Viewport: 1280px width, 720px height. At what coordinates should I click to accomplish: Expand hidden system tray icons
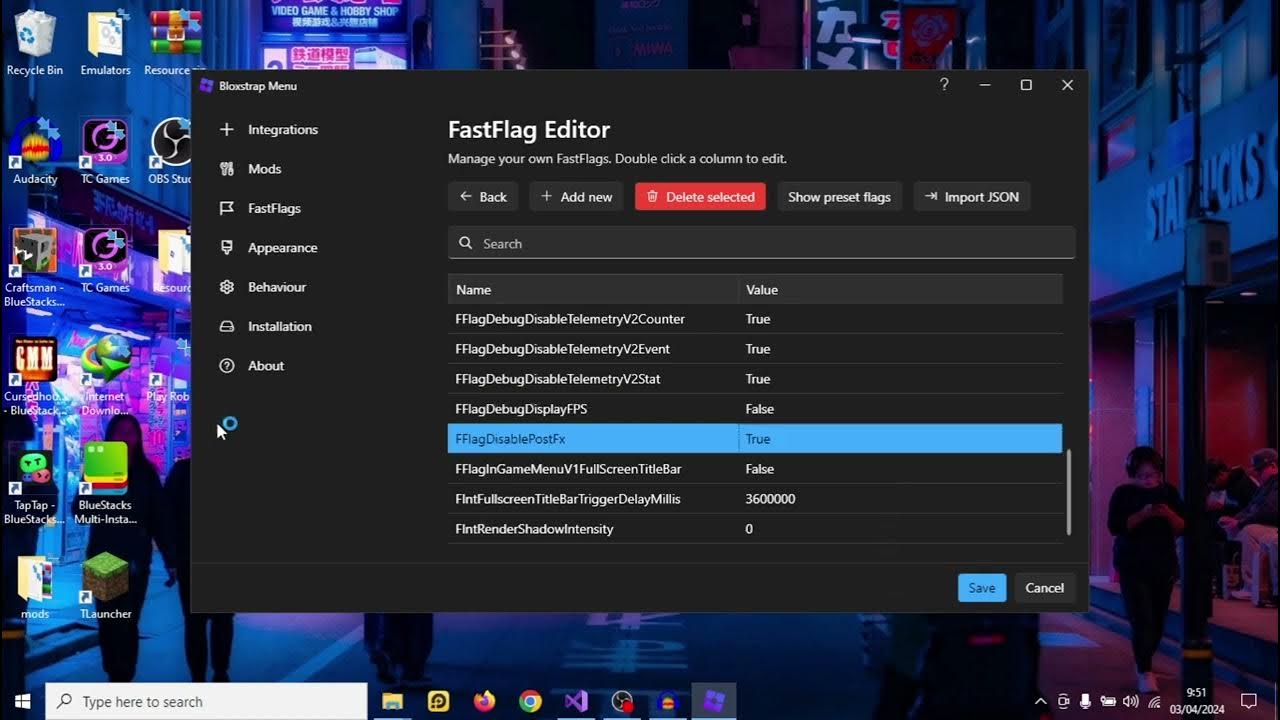[x=1040, y=702]
